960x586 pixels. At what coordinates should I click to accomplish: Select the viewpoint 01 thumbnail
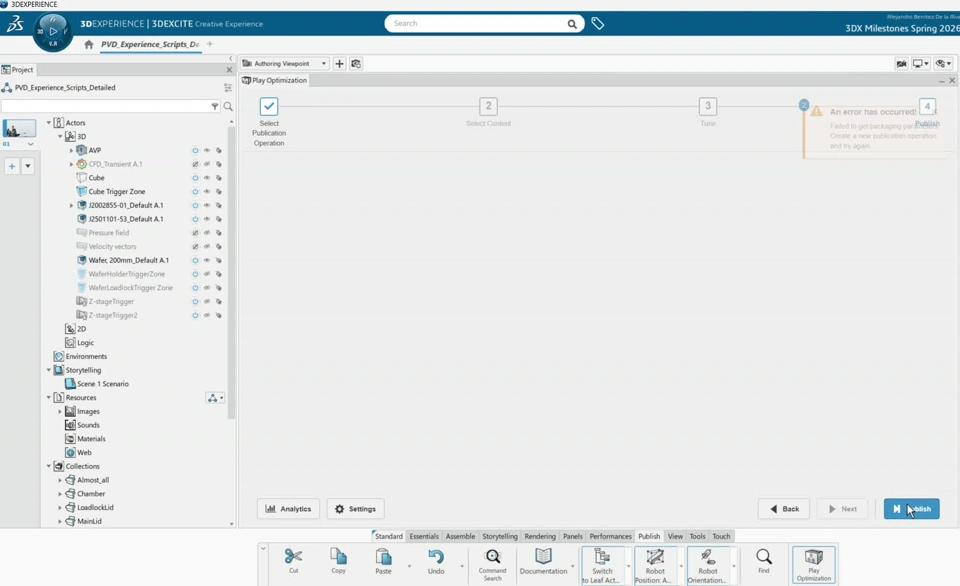19,129
